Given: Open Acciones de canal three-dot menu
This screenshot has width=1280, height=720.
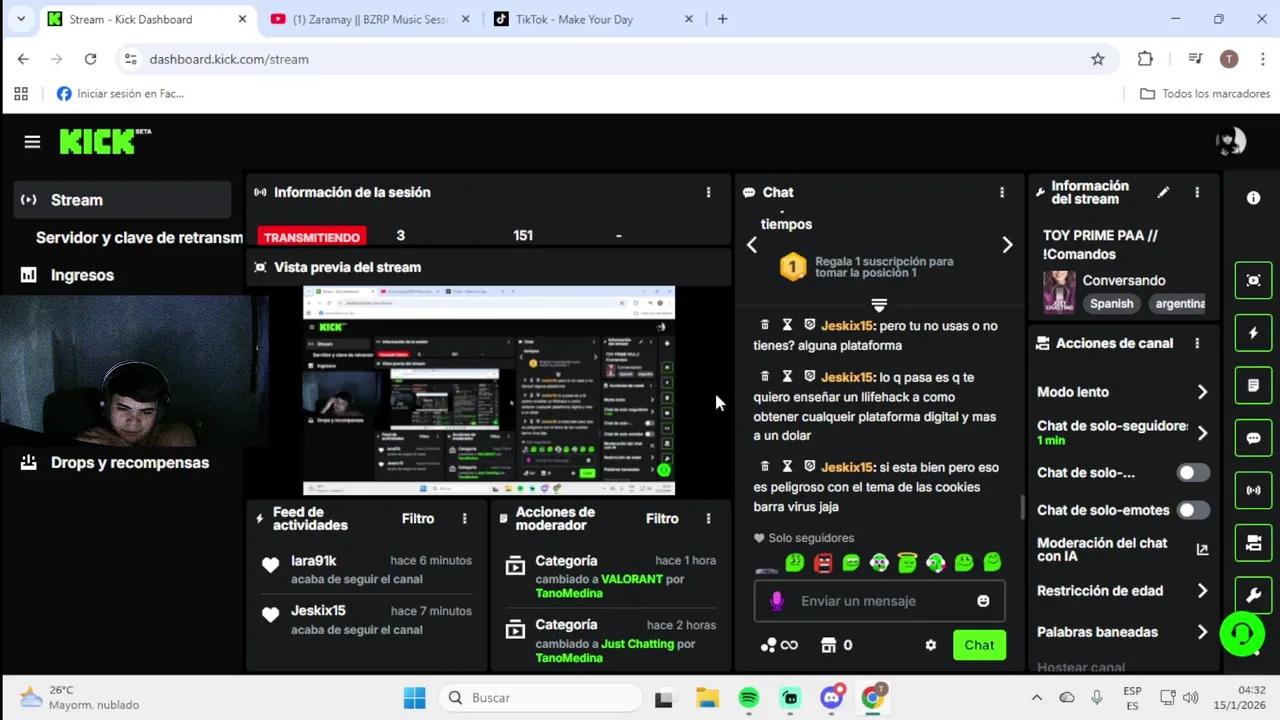Looking at the screenshot, I should point(1197,343).
